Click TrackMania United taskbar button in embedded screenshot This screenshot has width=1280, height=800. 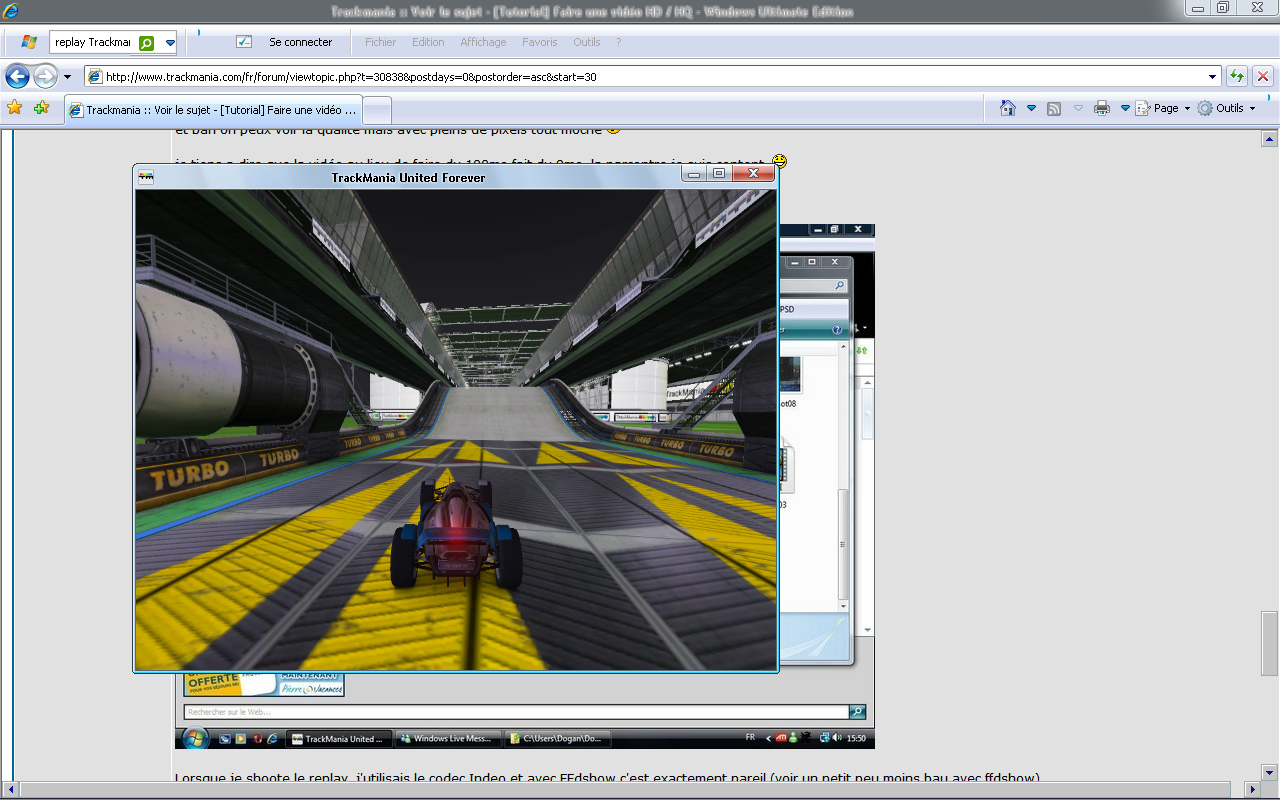click(x=338, y=739)
